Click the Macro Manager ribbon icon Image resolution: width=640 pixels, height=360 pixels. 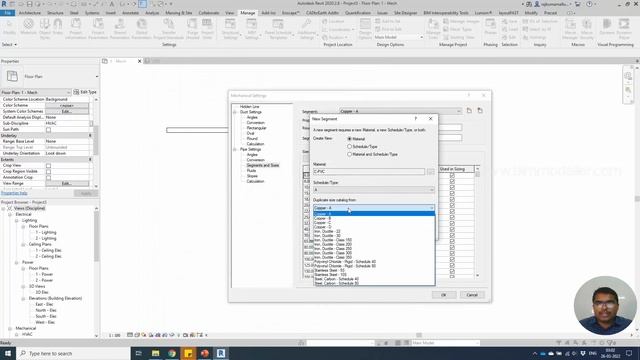(x=570, y=28)
